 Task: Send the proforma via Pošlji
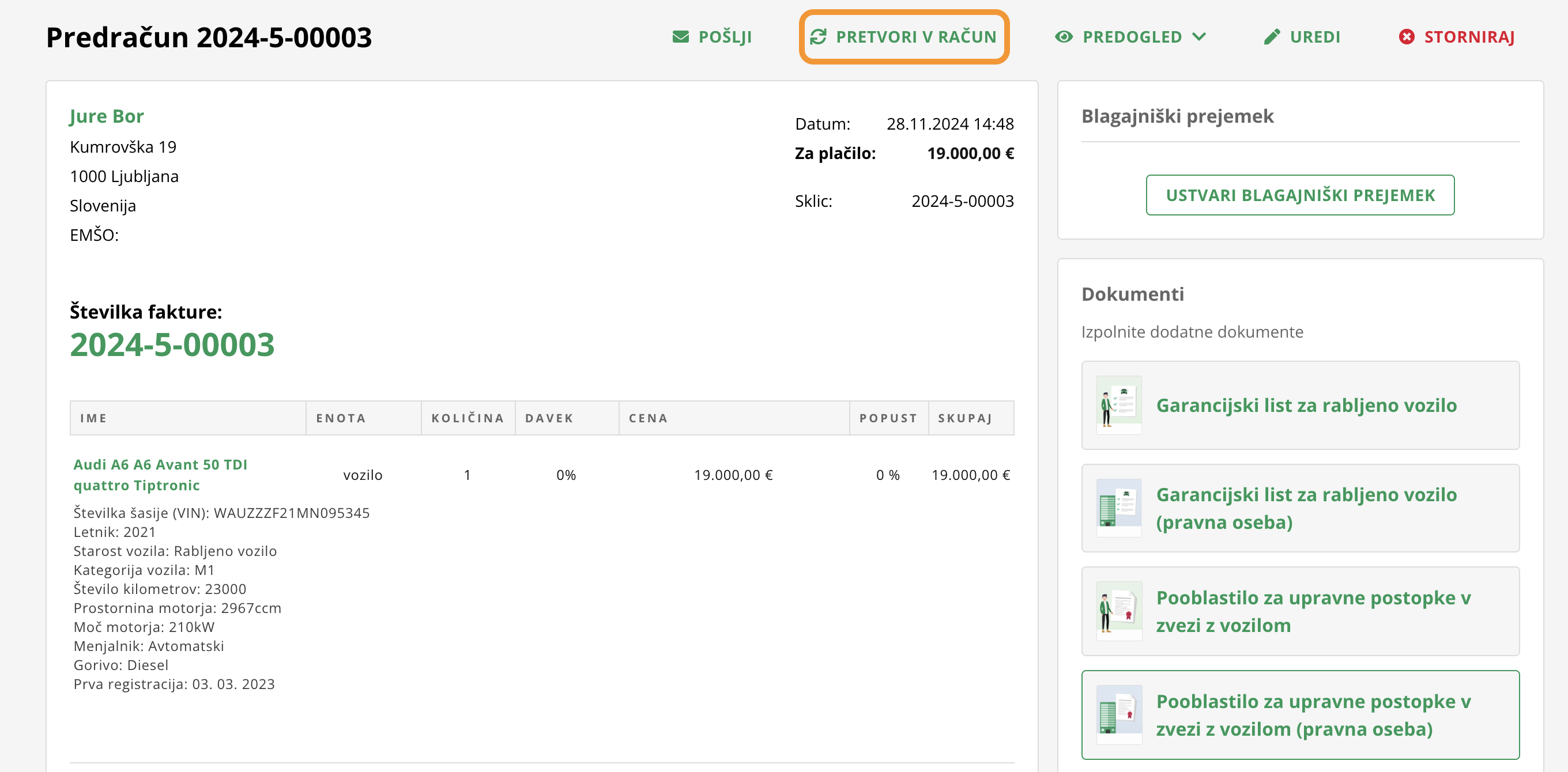(x=712, y=37)
